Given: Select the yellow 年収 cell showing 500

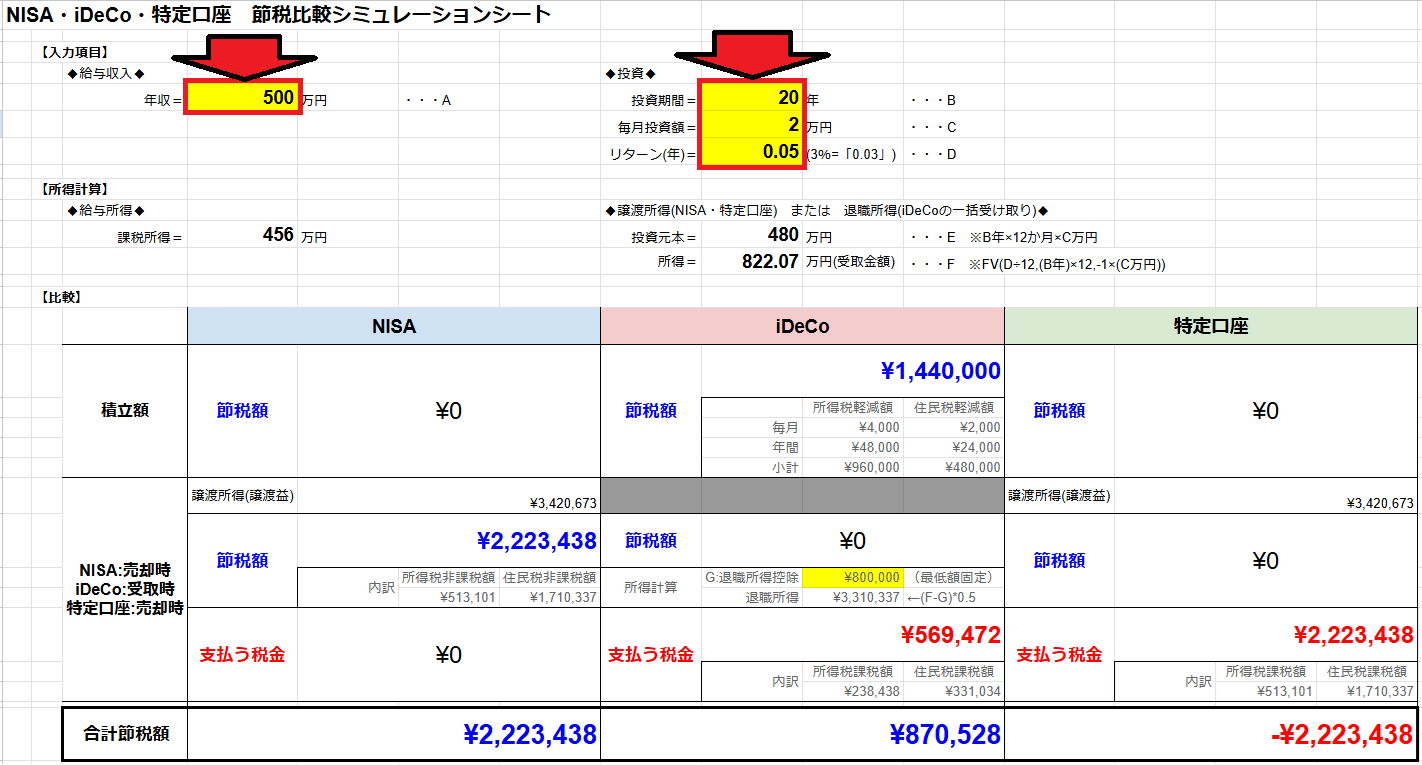Looking at the screenshot, I should click(x=243, y=99).
